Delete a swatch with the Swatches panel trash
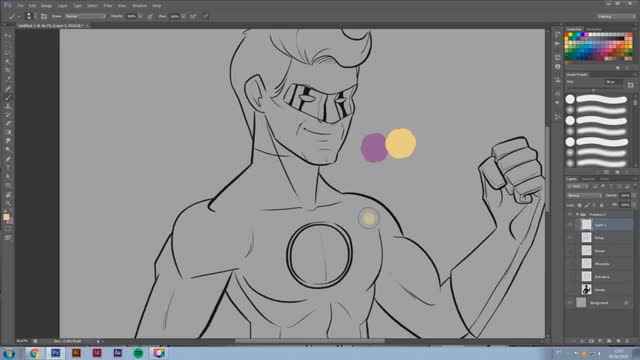The height and width of the screenshot is (360, 640). tap(627, 68)
